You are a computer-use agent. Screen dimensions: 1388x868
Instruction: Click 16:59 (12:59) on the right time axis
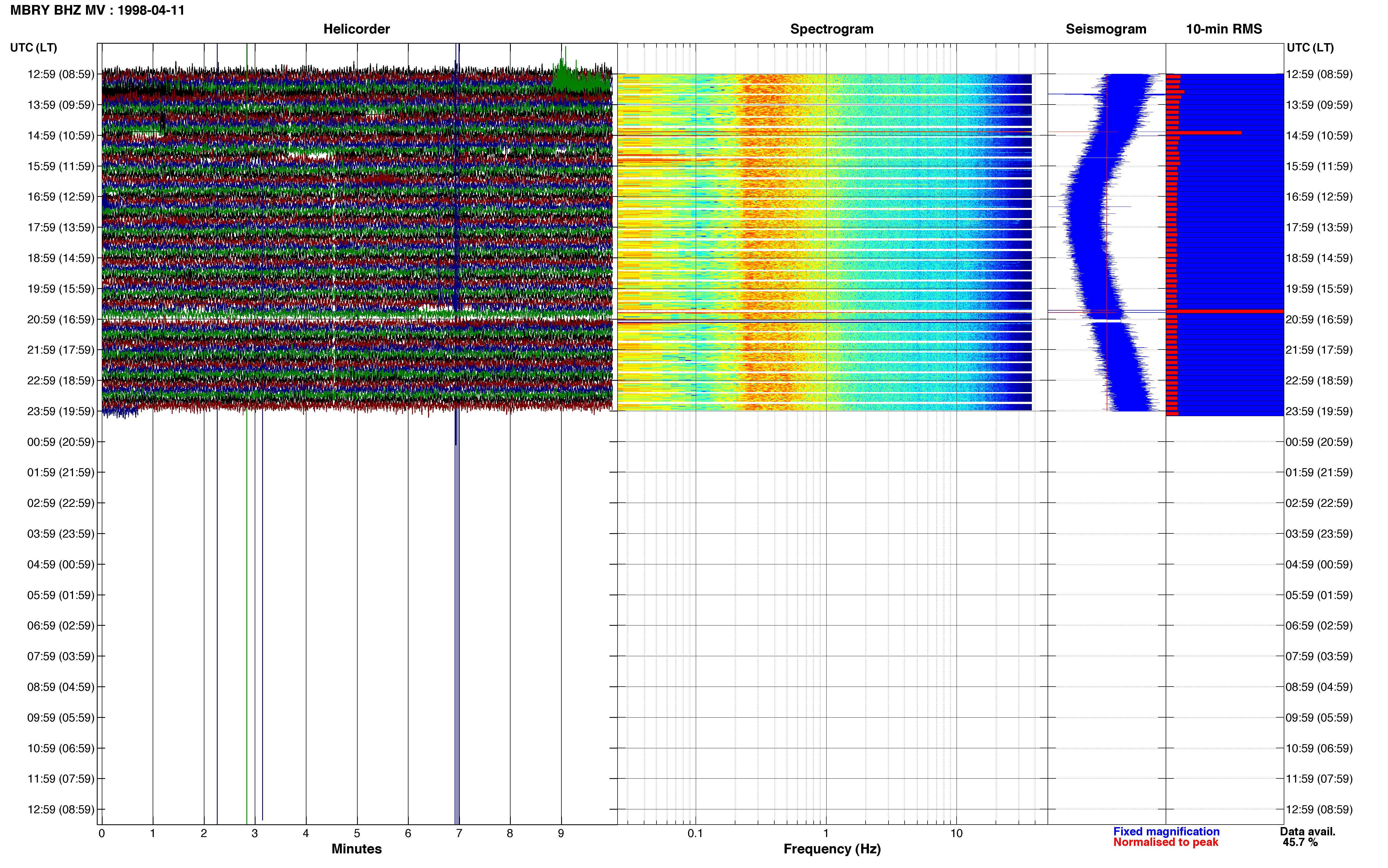(x=1319, y=197)
